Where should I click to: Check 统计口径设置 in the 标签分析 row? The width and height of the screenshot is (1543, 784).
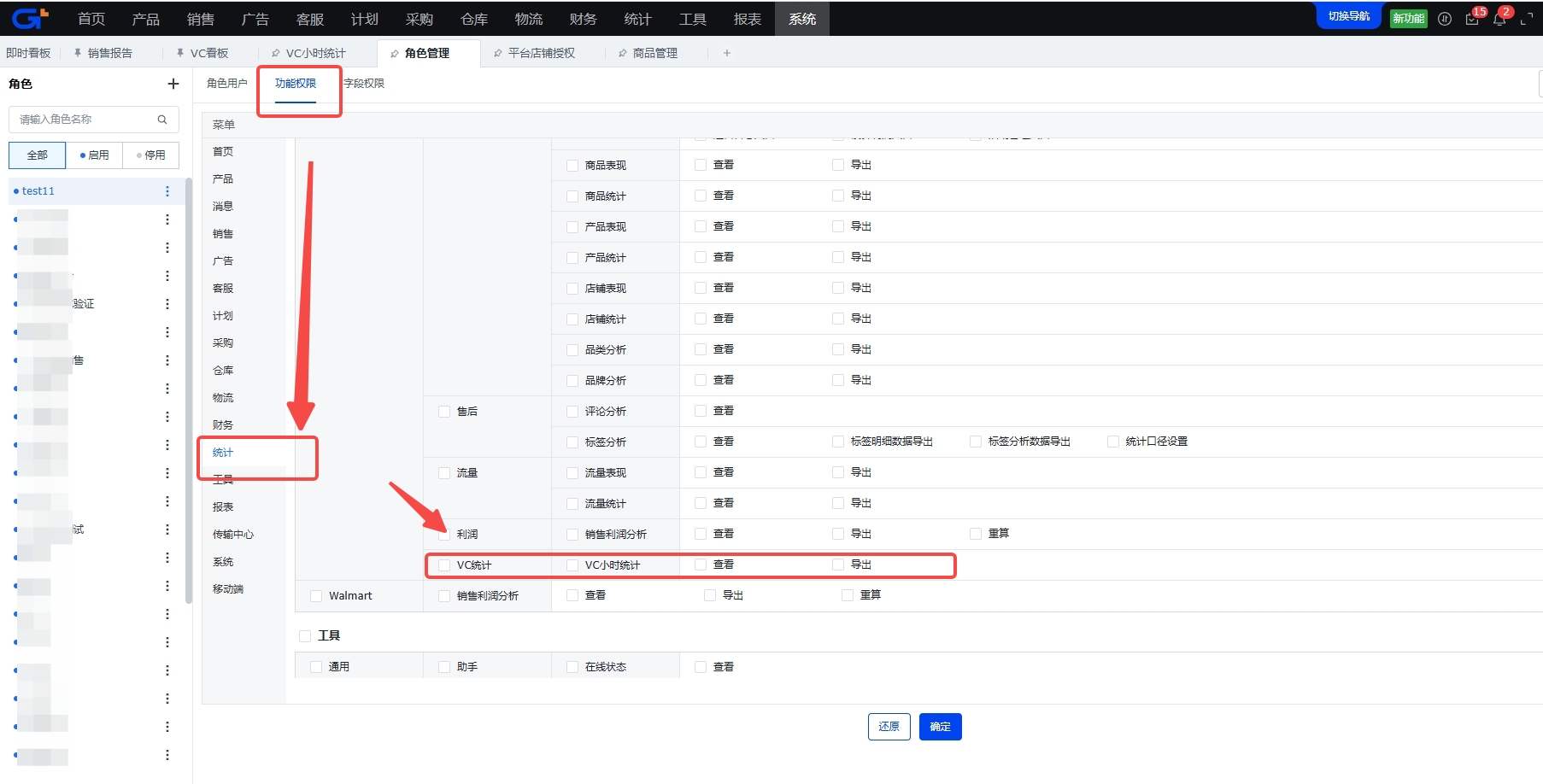1113,442
